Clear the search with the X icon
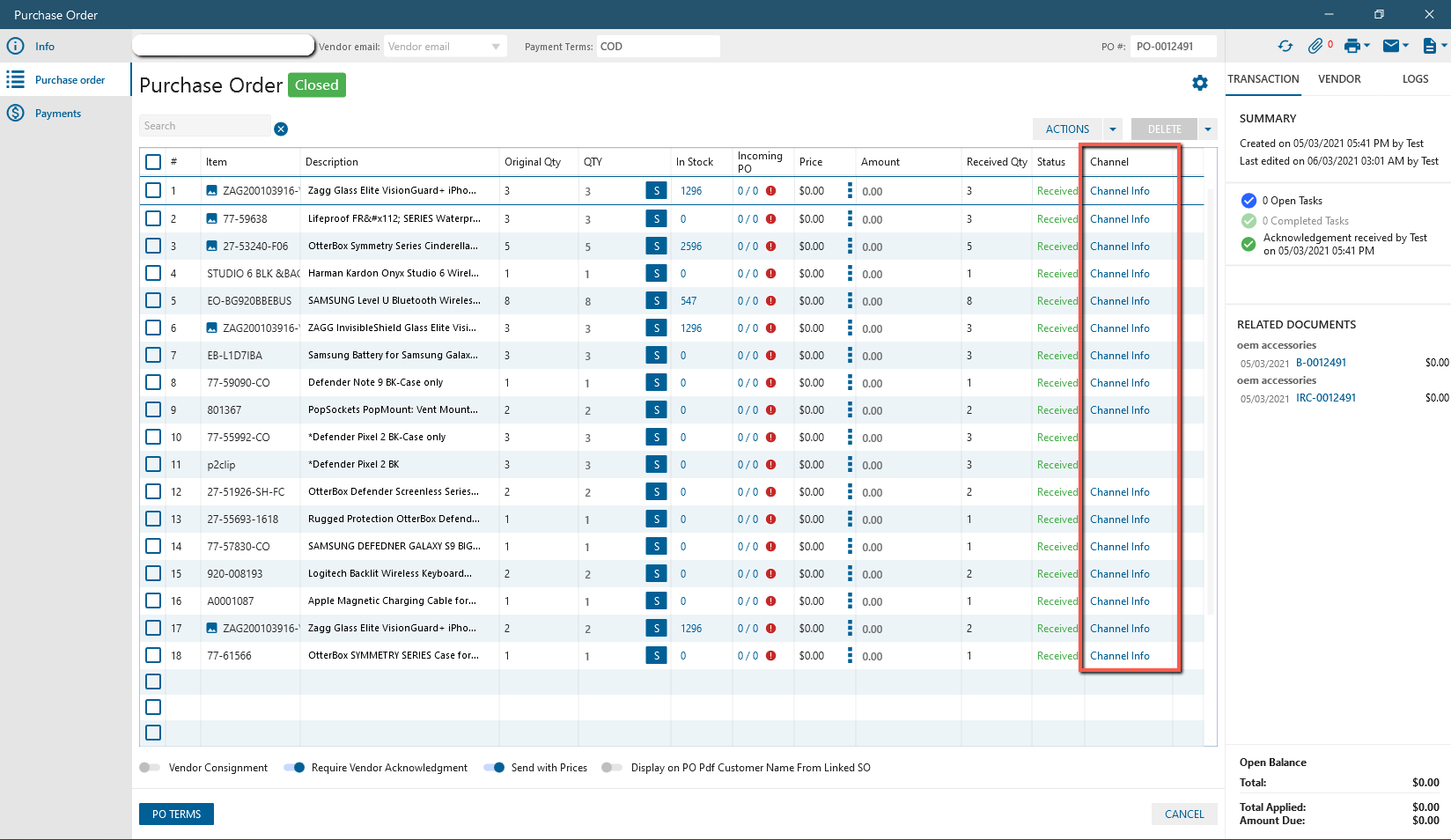Screen dimensions: 1451x840 click(x=281, y=129)
